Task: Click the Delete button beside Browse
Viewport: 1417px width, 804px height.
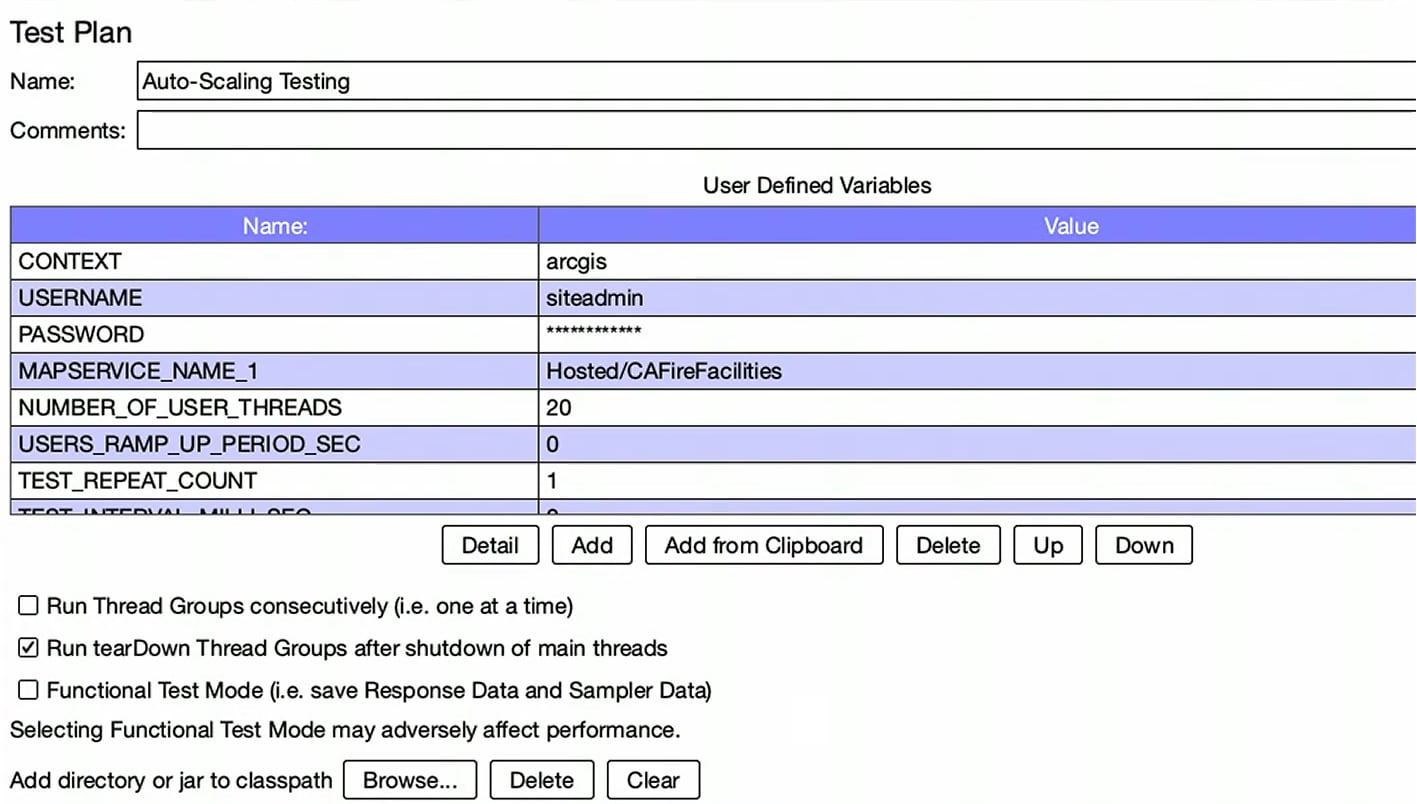Action: point(541,780)
